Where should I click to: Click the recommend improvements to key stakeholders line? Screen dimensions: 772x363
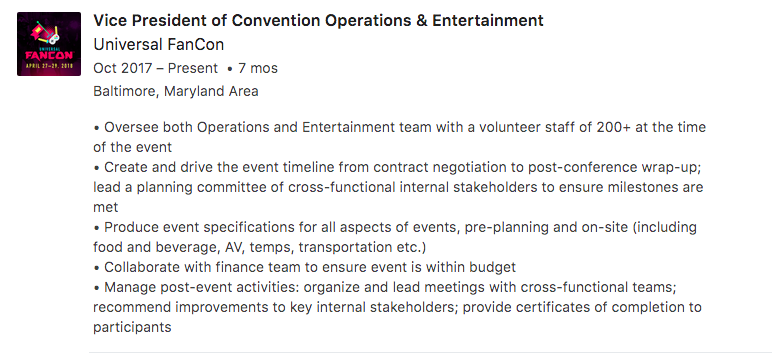point(397,307)
